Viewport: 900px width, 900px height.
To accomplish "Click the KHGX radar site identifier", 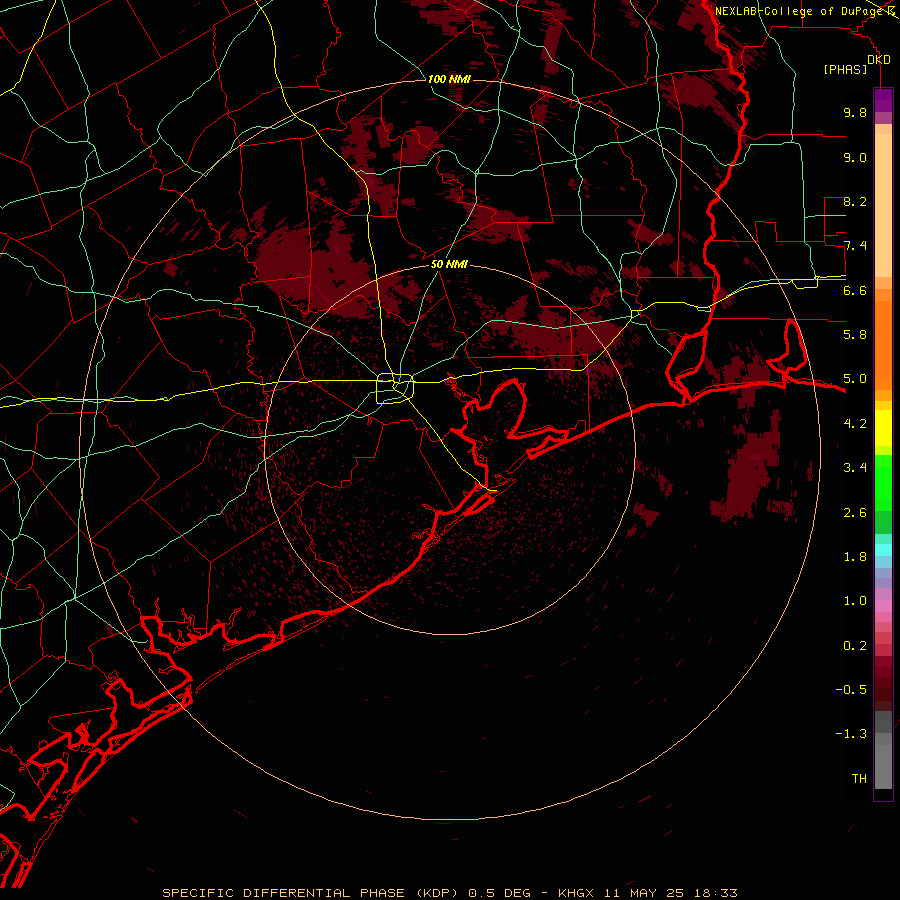I will coord(576,893).
